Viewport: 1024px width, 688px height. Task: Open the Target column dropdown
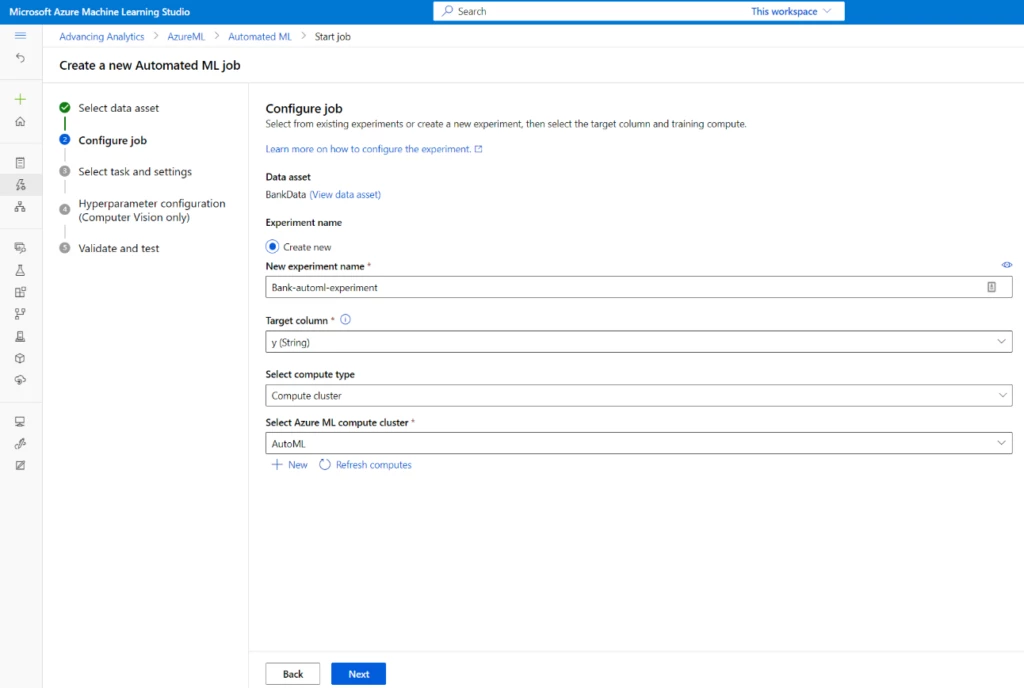637,341
